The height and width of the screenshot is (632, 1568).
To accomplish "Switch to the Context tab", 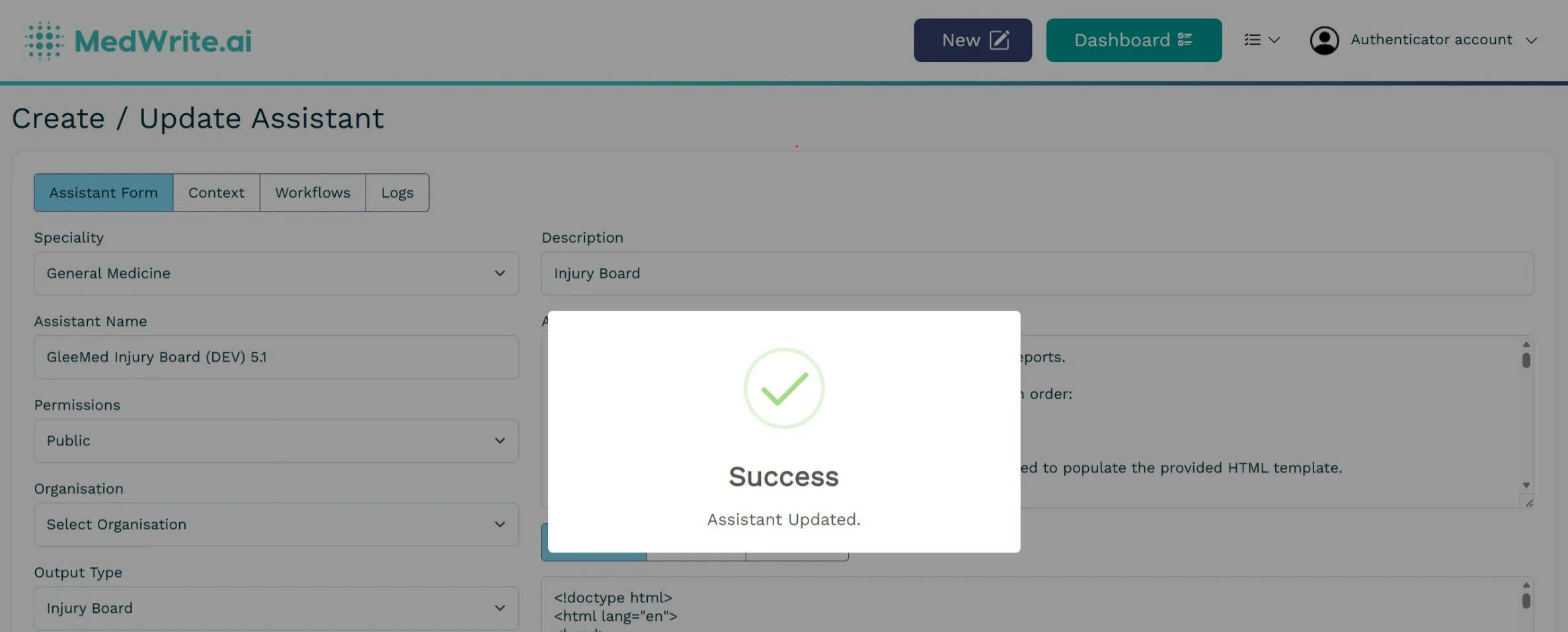I will 216,192.
